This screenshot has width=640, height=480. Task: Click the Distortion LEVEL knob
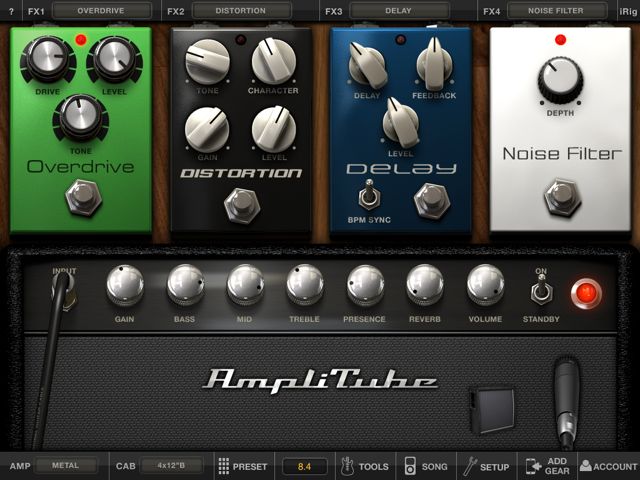tap(273, 129)
